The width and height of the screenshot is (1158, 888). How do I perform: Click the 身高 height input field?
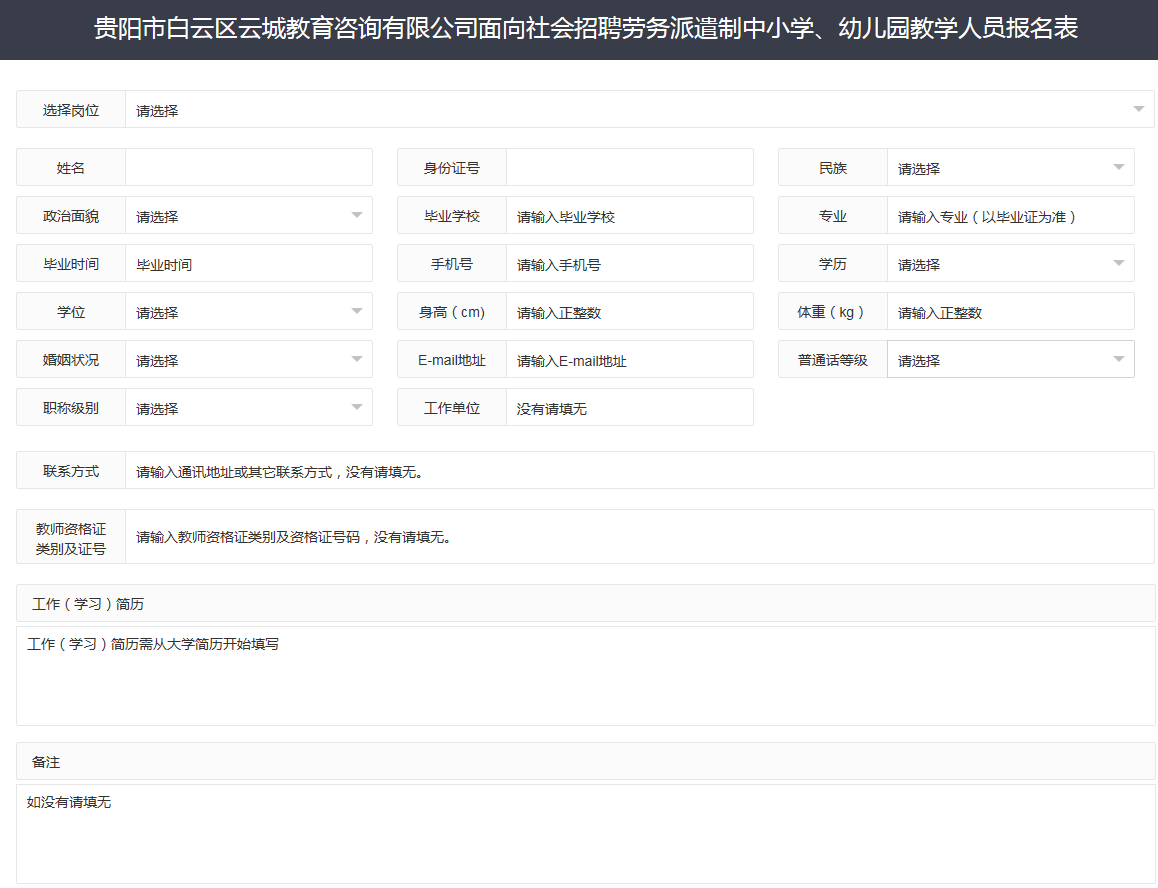(x=630, y=311)
